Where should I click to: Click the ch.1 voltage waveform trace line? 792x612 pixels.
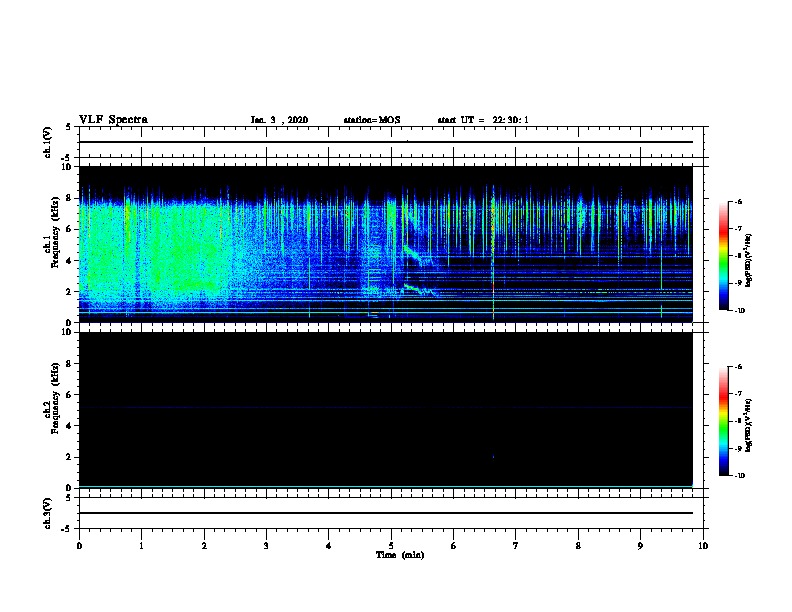[x=386, y=142]
